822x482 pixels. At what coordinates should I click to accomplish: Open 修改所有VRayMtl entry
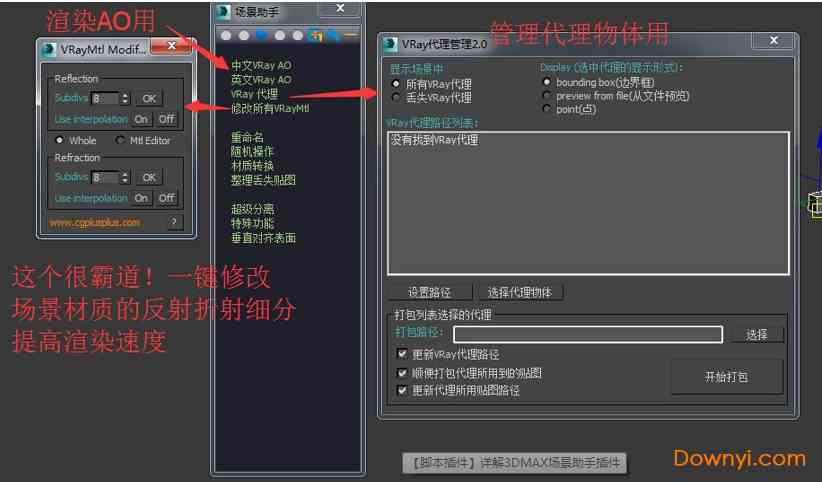(270, 108)
